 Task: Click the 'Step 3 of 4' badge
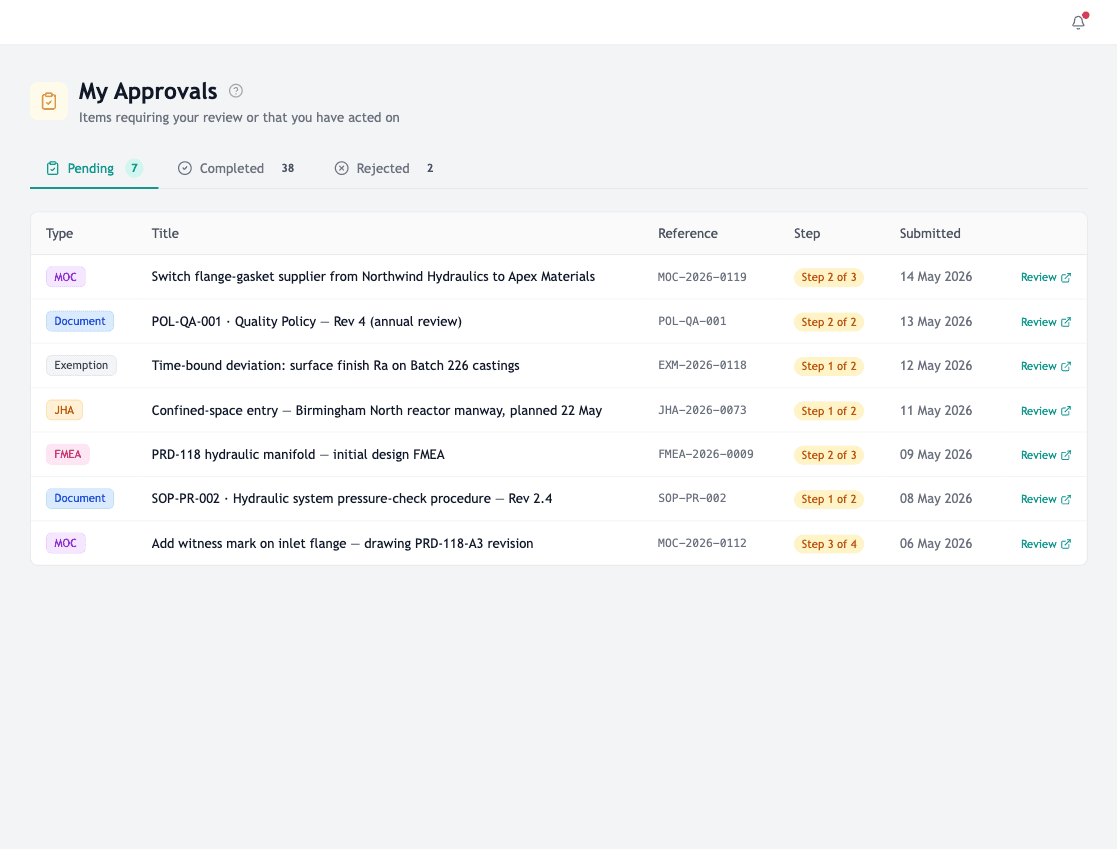(828, 544)
